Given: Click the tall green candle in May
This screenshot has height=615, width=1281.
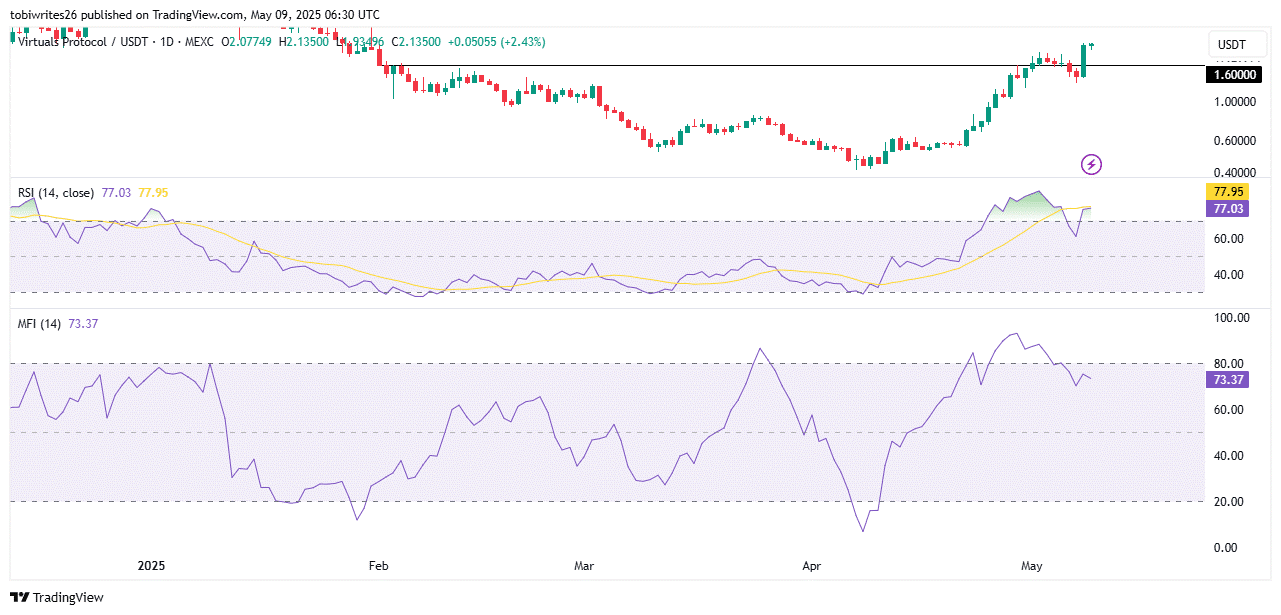Looking at the screenshot, I should (1083, 61).
